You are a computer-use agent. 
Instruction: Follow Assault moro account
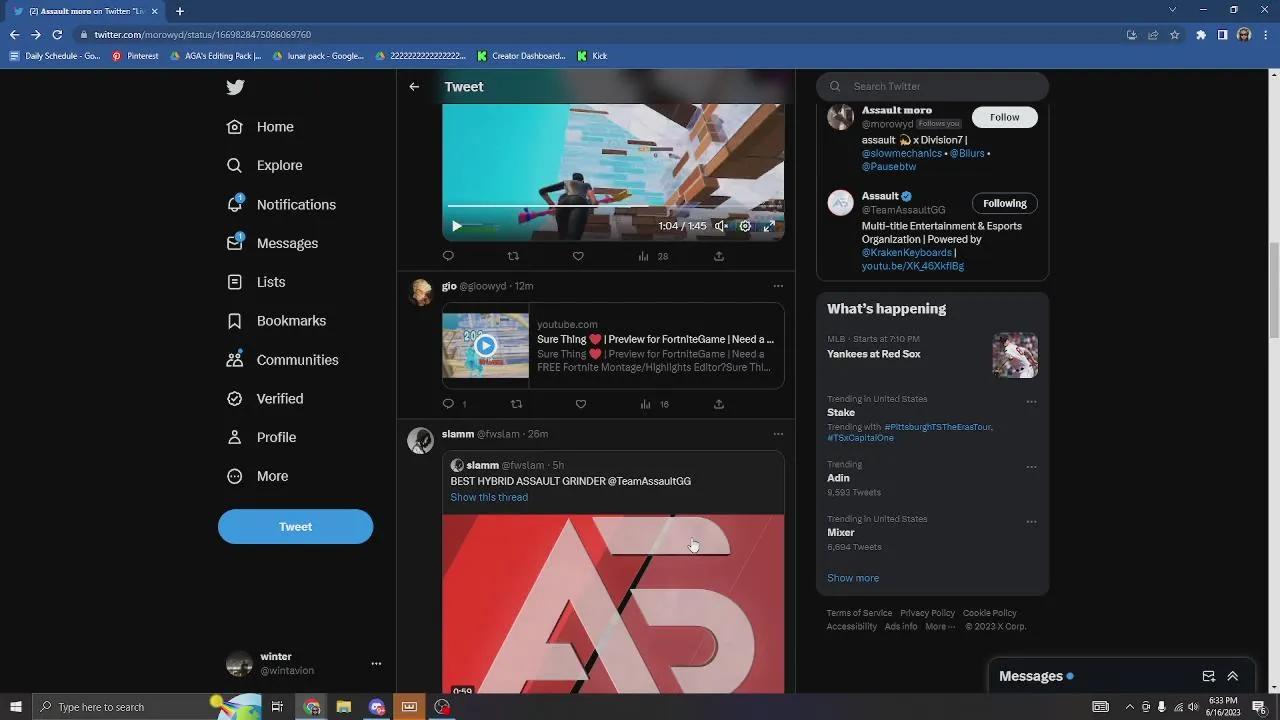point(1004,117)
